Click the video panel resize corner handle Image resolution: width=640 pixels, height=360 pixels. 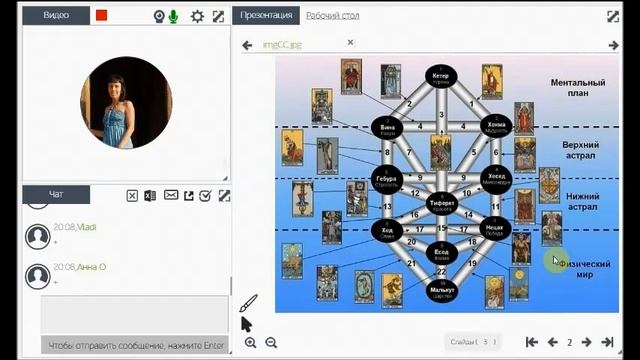click(x=225, y=178)
